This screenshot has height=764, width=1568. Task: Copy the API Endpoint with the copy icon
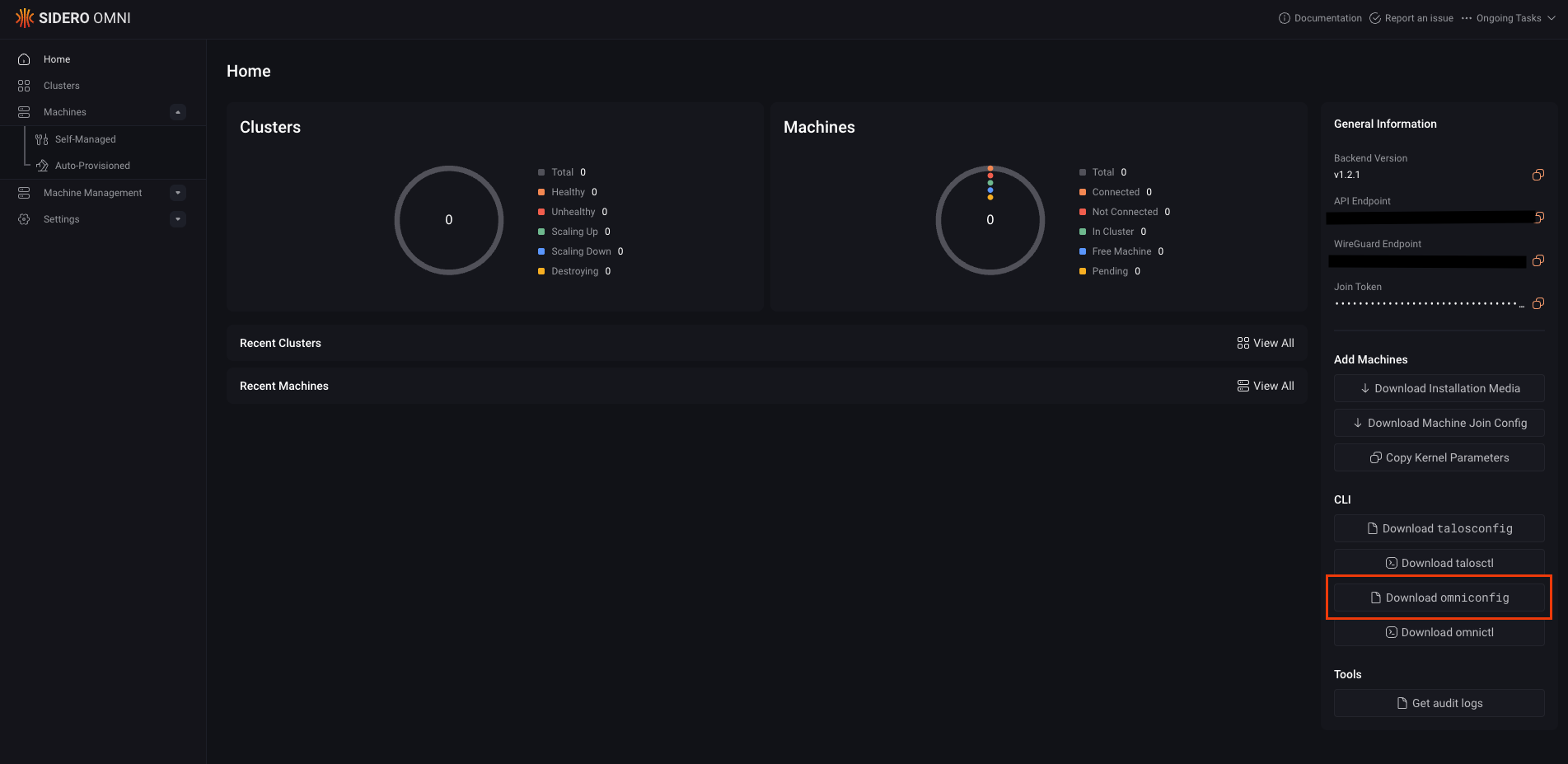(1538, 218)
